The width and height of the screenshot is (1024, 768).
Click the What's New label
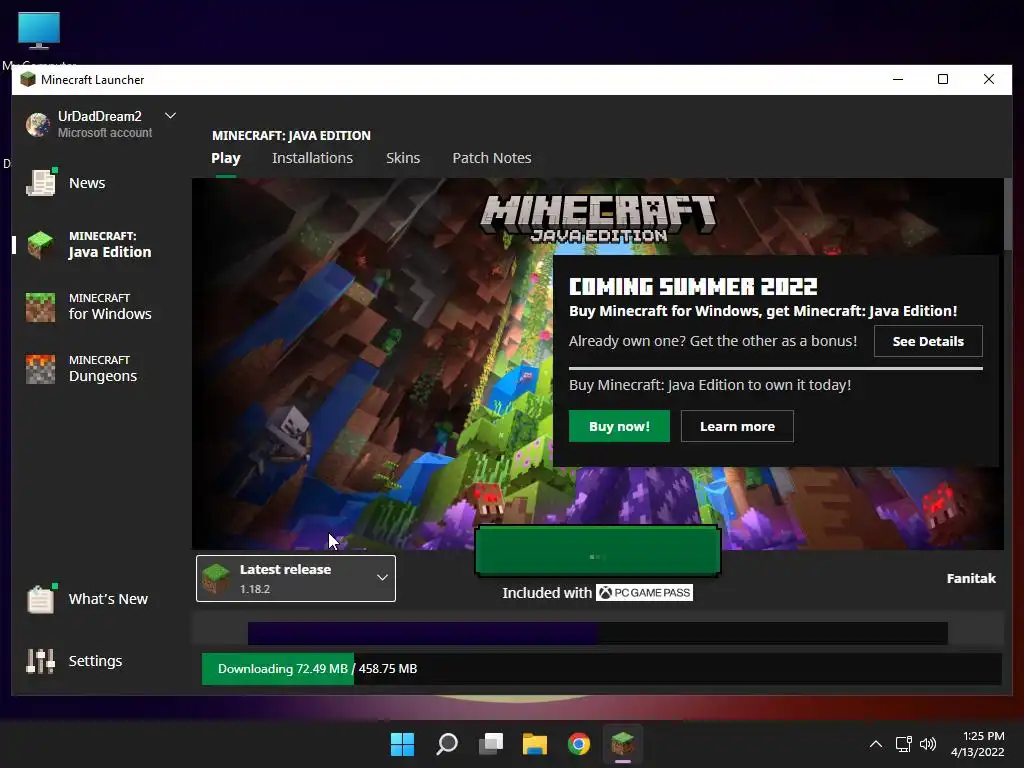tap(108, 599)
